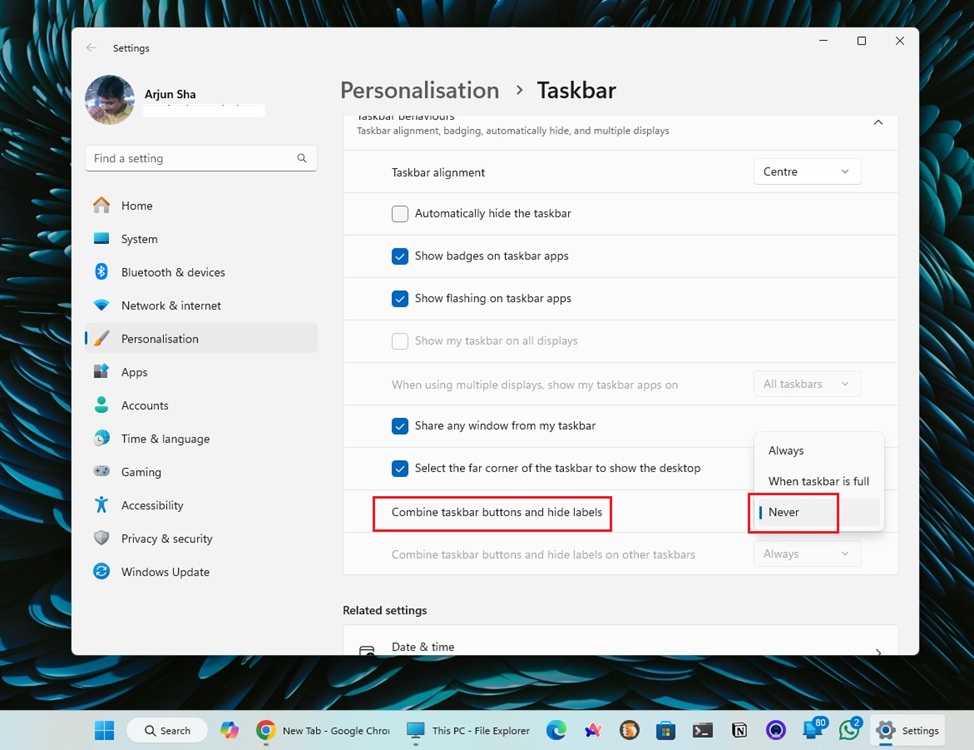Open the colorful A-shaped taskbar app
Screen dimensions: 974x750
[593, 731]
